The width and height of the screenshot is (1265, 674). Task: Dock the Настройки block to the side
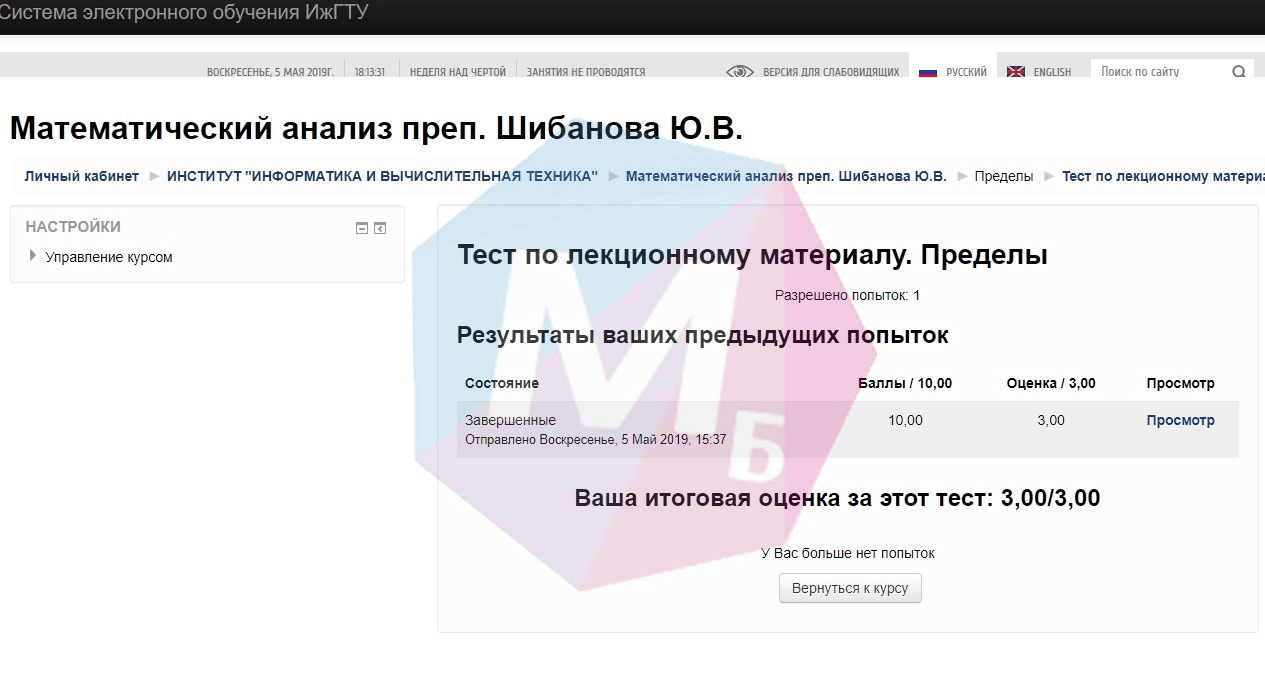click(380, 228)
